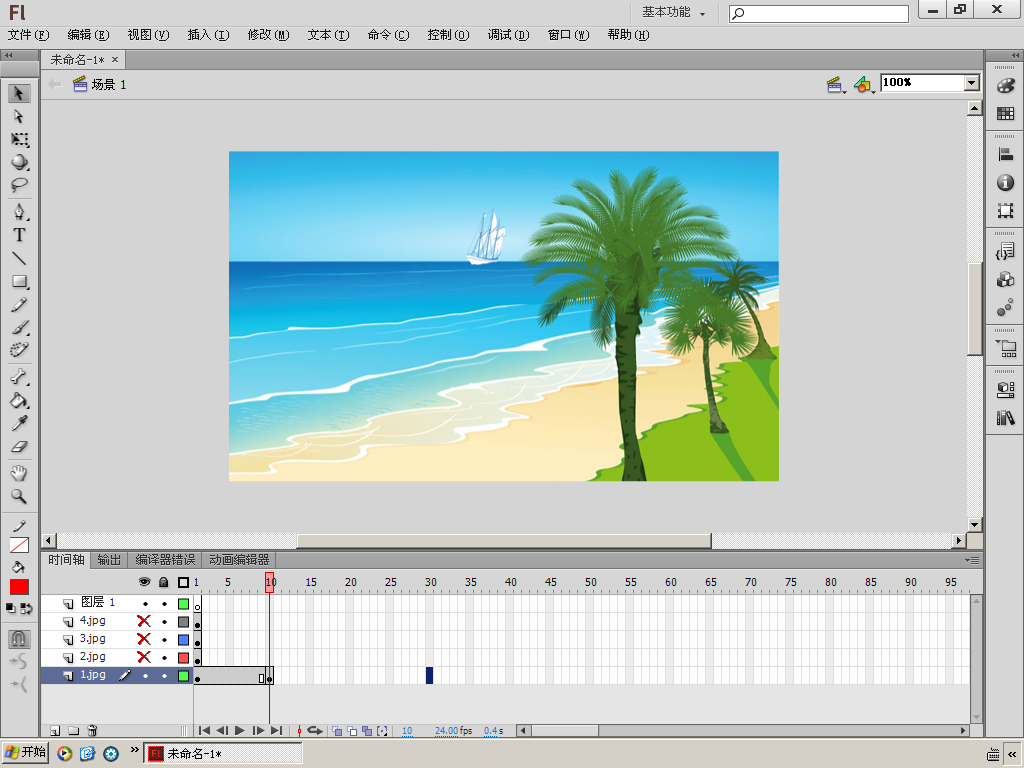Open the 基本功能 workspace dropdown
Screen dimensions: 1024x768
(673, 13)
